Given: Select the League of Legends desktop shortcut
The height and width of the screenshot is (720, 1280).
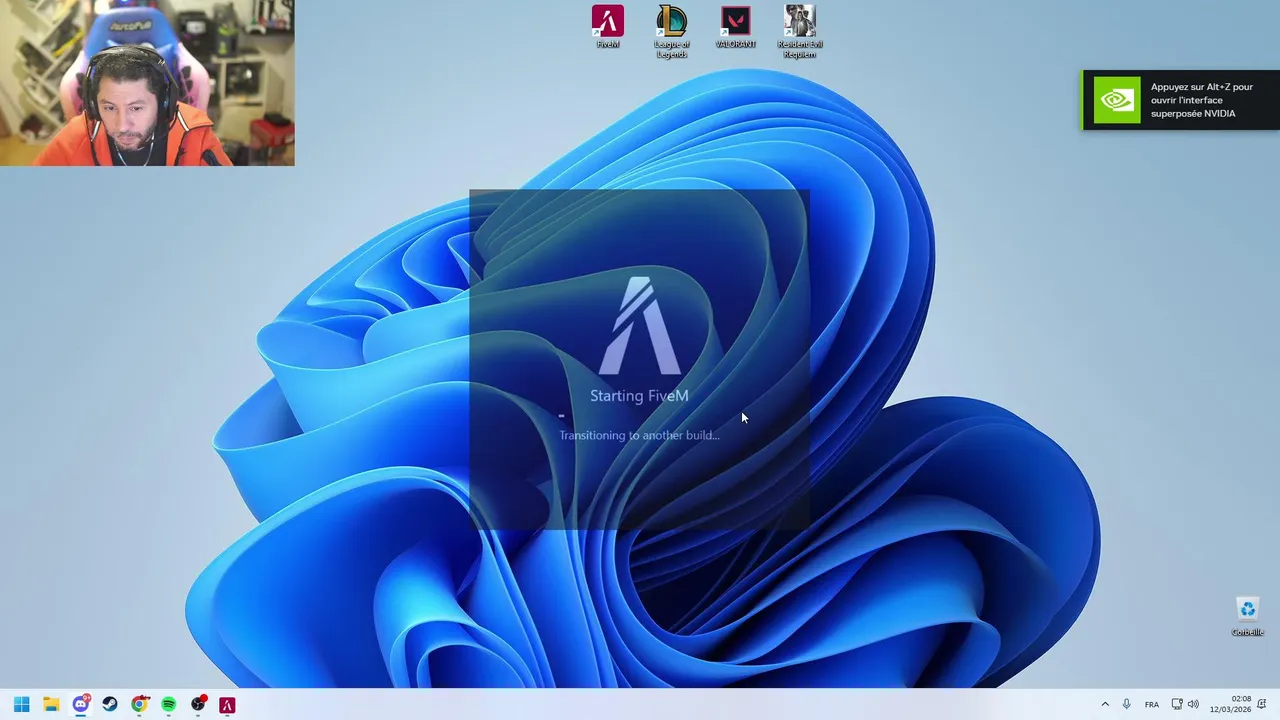Looking at the screenshot, I should click(x=671, y=31).
